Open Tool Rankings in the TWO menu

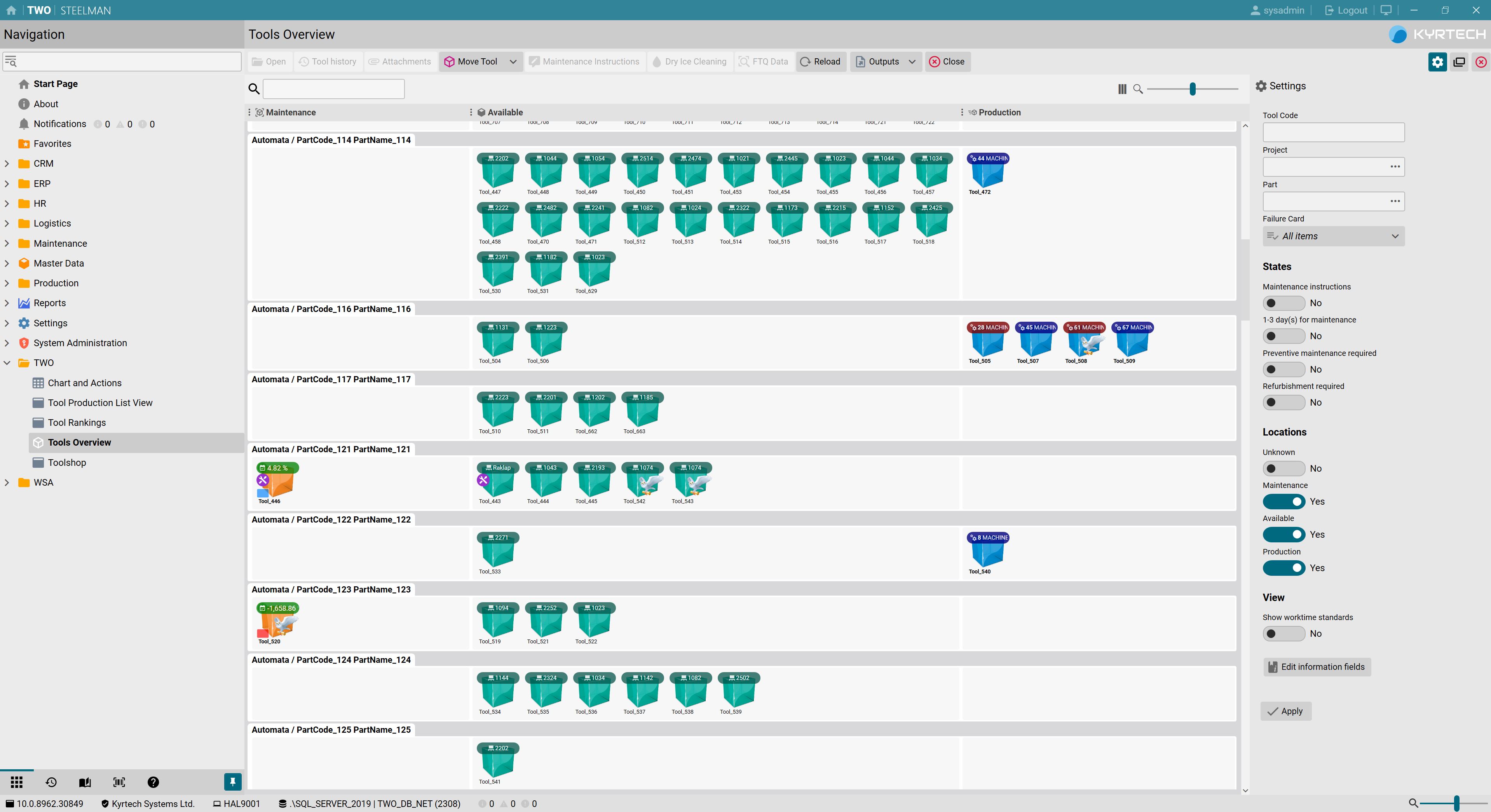[77, 422]
